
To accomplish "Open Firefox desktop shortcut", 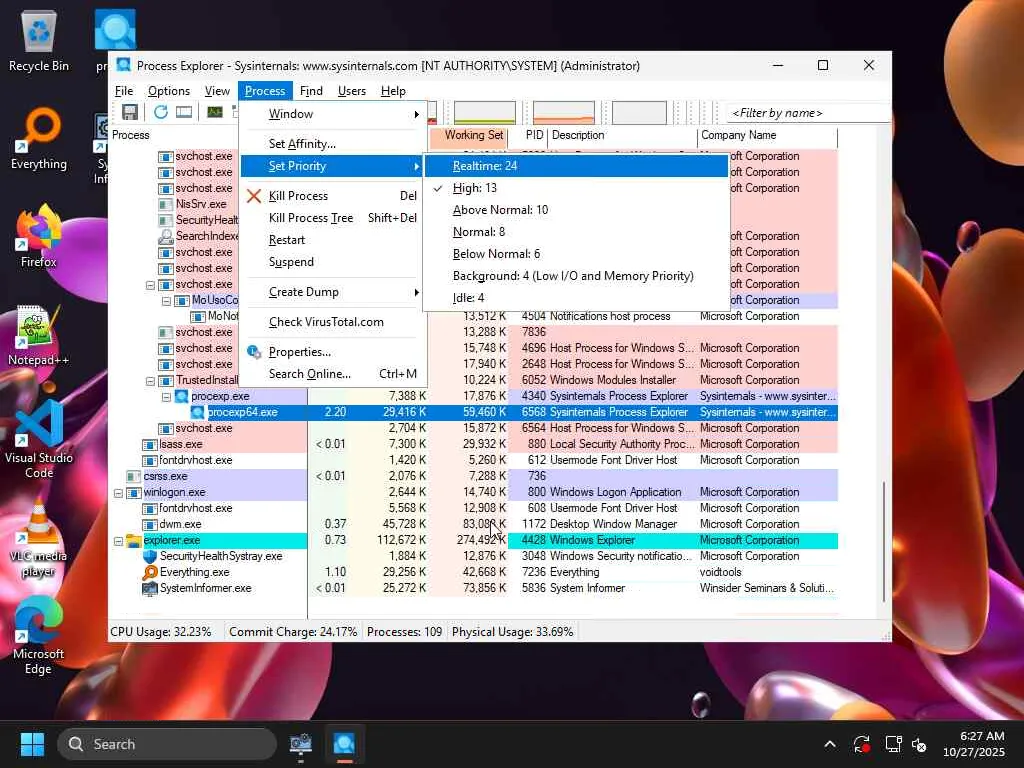I will coord(39,236).
